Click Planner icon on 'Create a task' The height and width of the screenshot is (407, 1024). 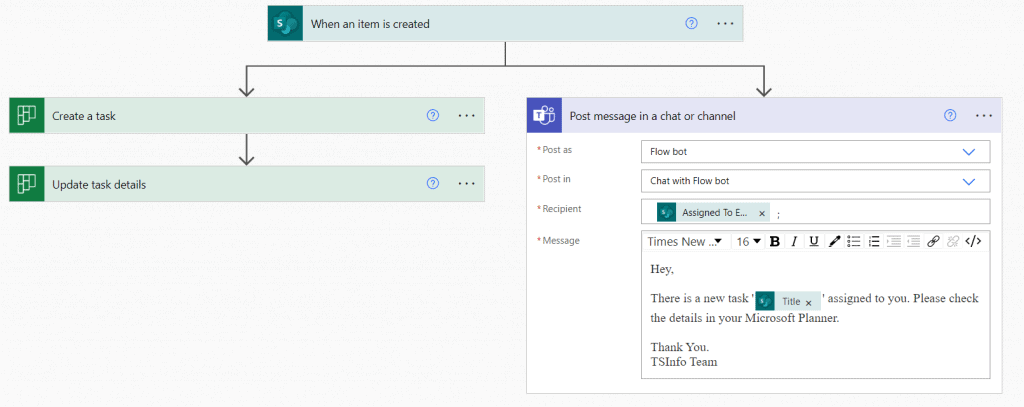27,115
